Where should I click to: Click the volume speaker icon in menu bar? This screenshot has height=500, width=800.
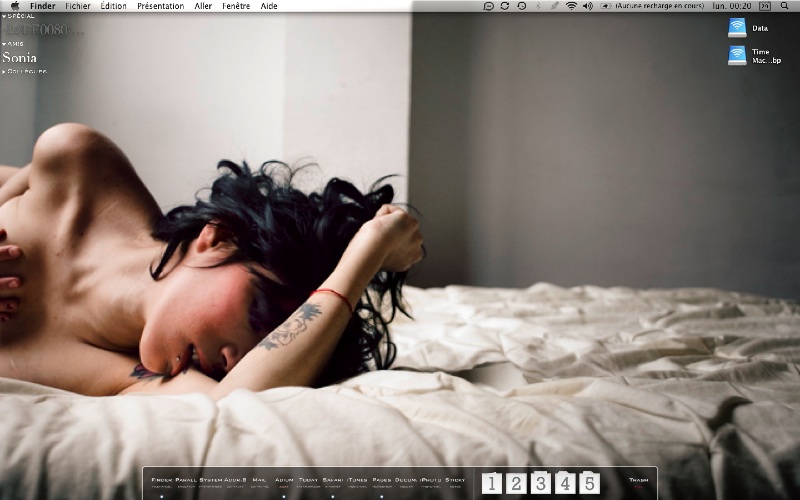588,6
